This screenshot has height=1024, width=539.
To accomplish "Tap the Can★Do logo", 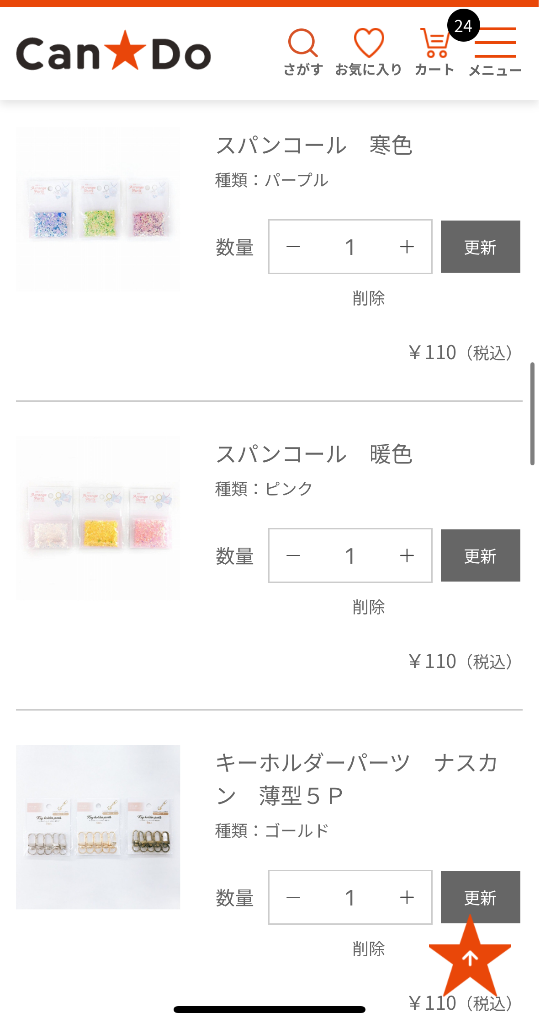I will [x=114, y=54].
